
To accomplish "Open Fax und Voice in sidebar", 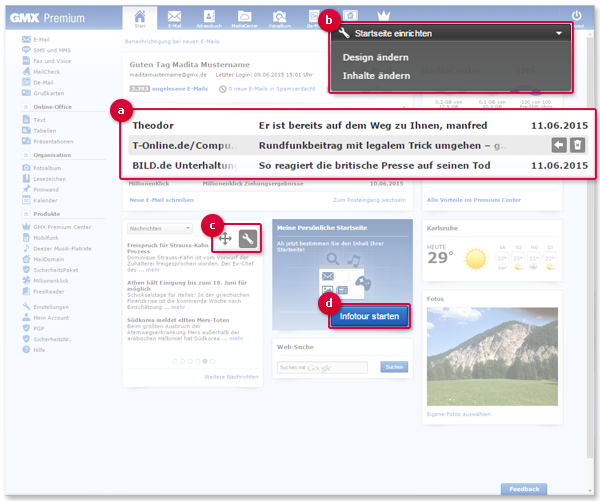I will tap(46, 61).
